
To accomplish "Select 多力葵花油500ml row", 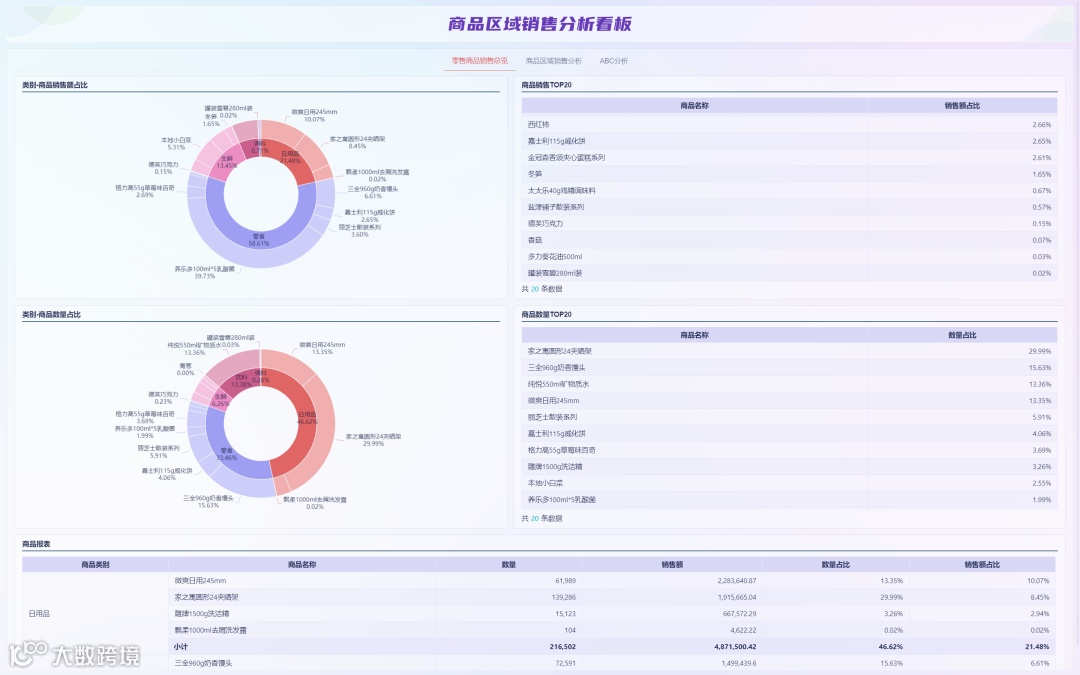I will pyautogui.click(x=789, y=257).
